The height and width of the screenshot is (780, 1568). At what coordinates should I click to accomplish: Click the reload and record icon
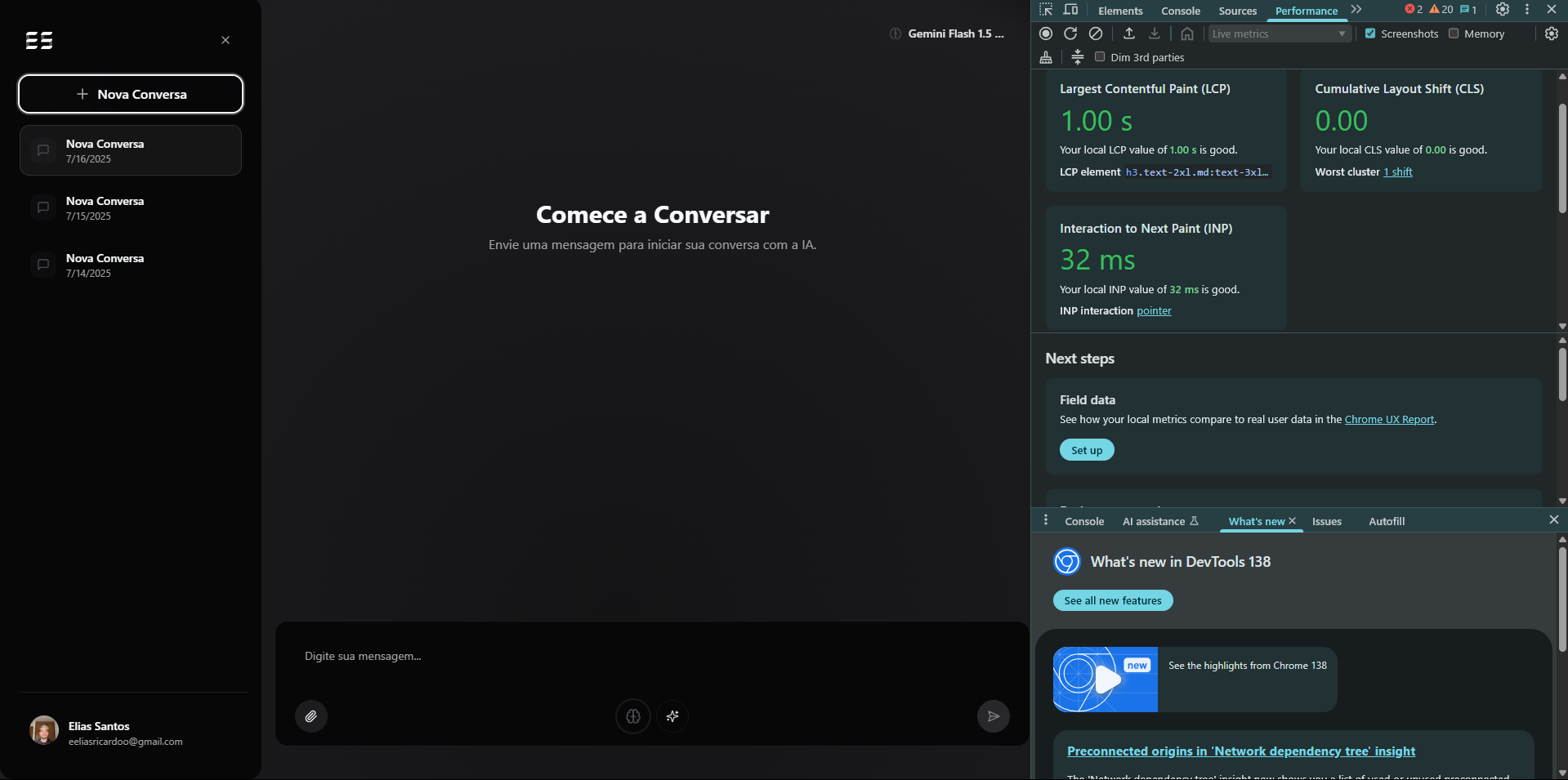(1070, 33)
